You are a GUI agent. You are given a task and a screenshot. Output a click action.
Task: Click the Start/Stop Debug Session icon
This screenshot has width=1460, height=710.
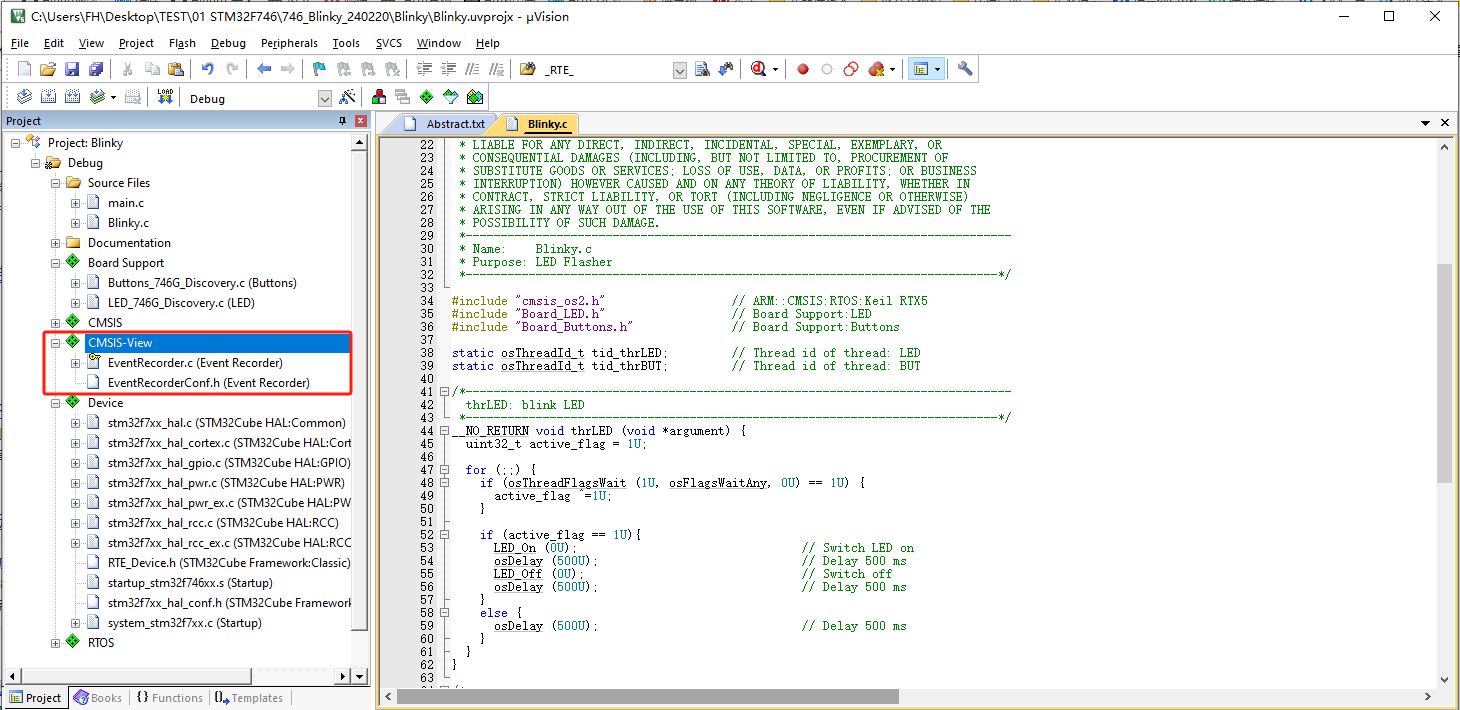click(759, 69)
